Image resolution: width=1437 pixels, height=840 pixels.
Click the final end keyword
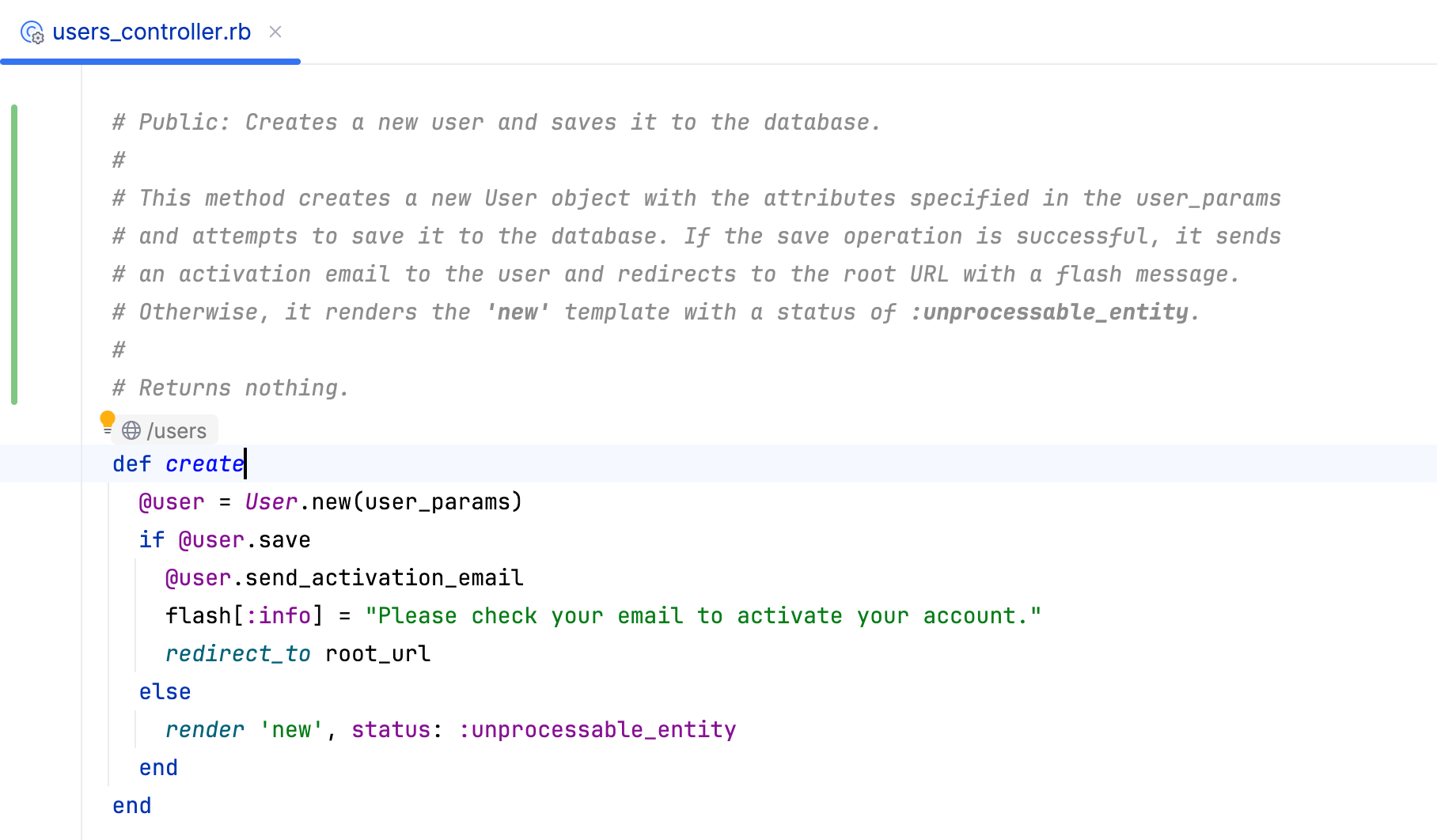point(131,805)
